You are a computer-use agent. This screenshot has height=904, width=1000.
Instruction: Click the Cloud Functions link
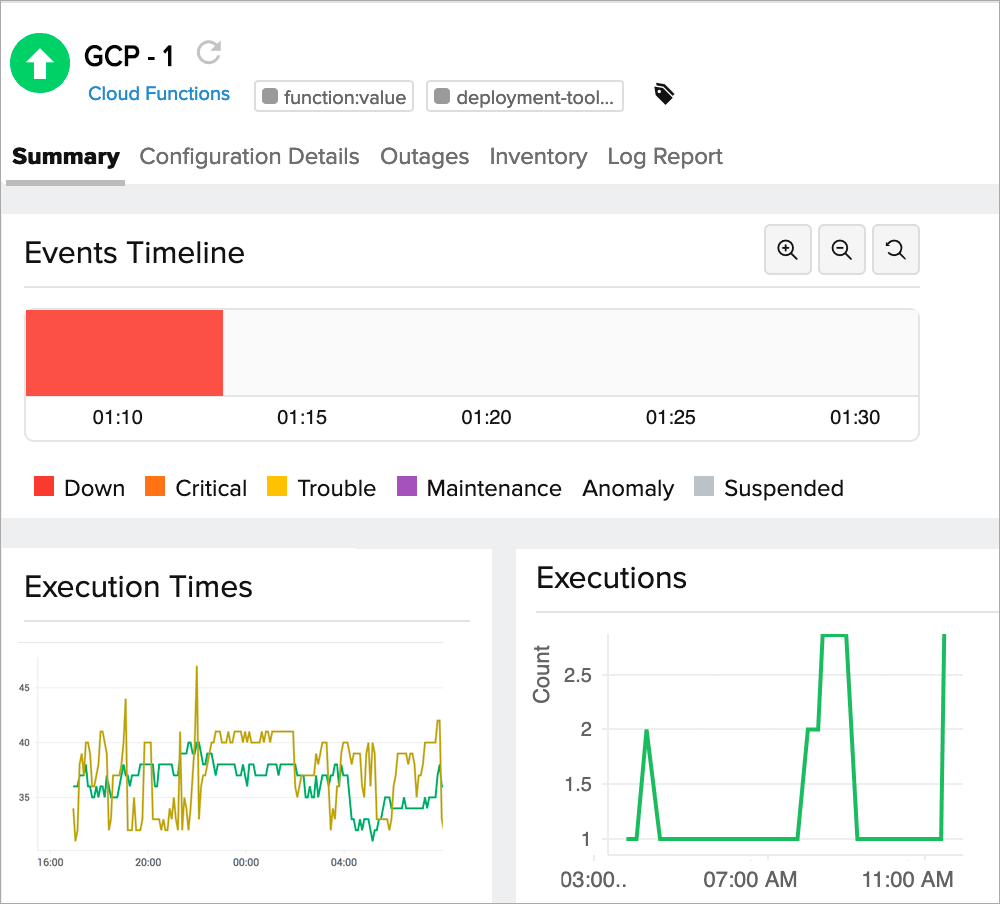click(x=158, y=93)
